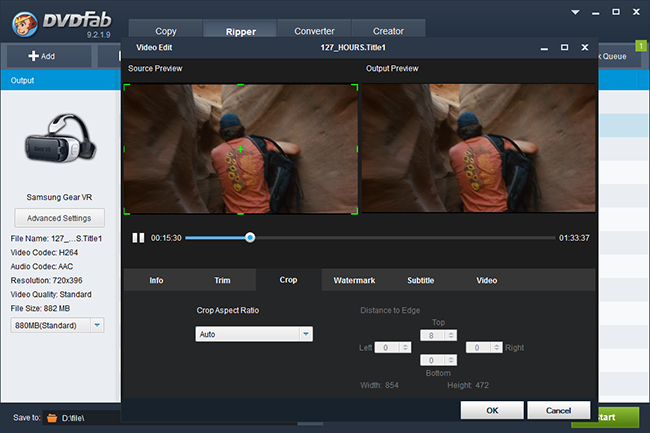
Task: Click the Left distance value field
Action: coord(387,347)
